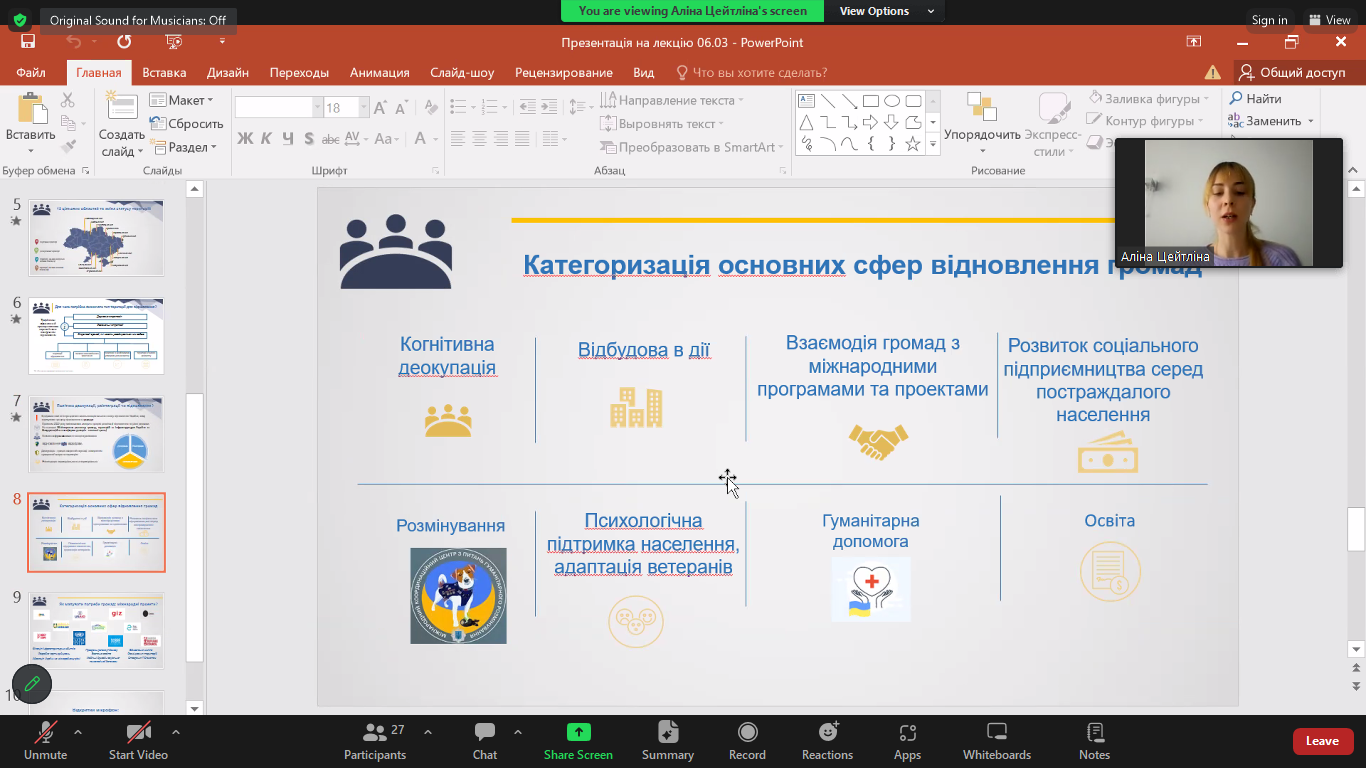Click the AI Summary icon
Image resolution: width=1366 pixels, height=768 pixels.
tap(668, 733)
